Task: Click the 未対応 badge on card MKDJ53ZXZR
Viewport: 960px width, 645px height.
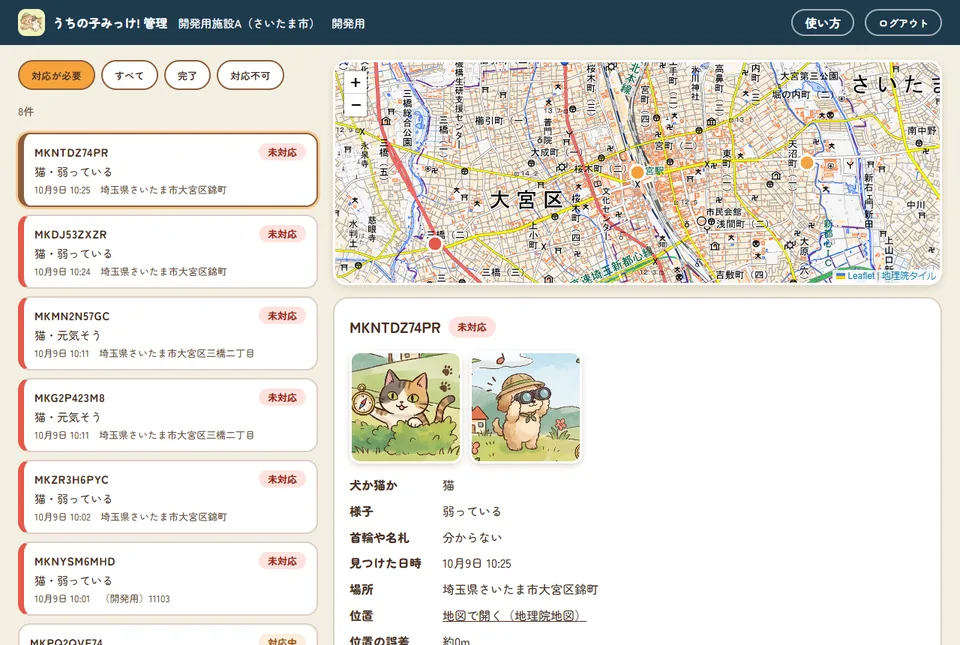Action: (282, 234)
